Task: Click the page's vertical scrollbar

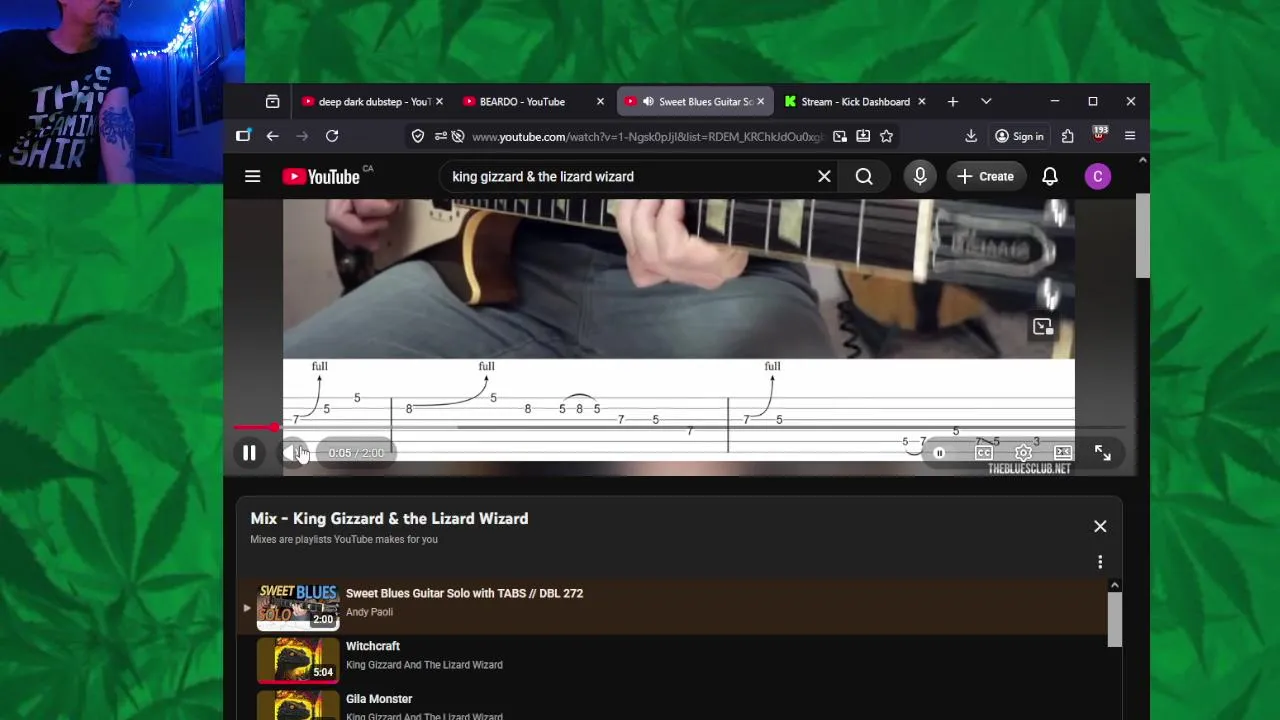Action: [1143, 236]
